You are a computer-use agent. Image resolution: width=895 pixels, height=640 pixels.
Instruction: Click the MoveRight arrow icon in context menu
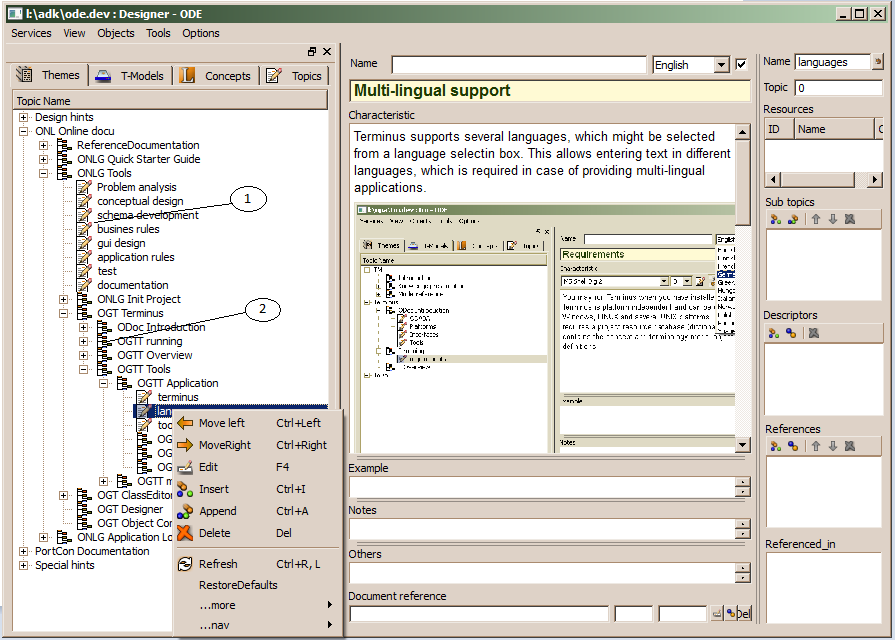(185, 445)
